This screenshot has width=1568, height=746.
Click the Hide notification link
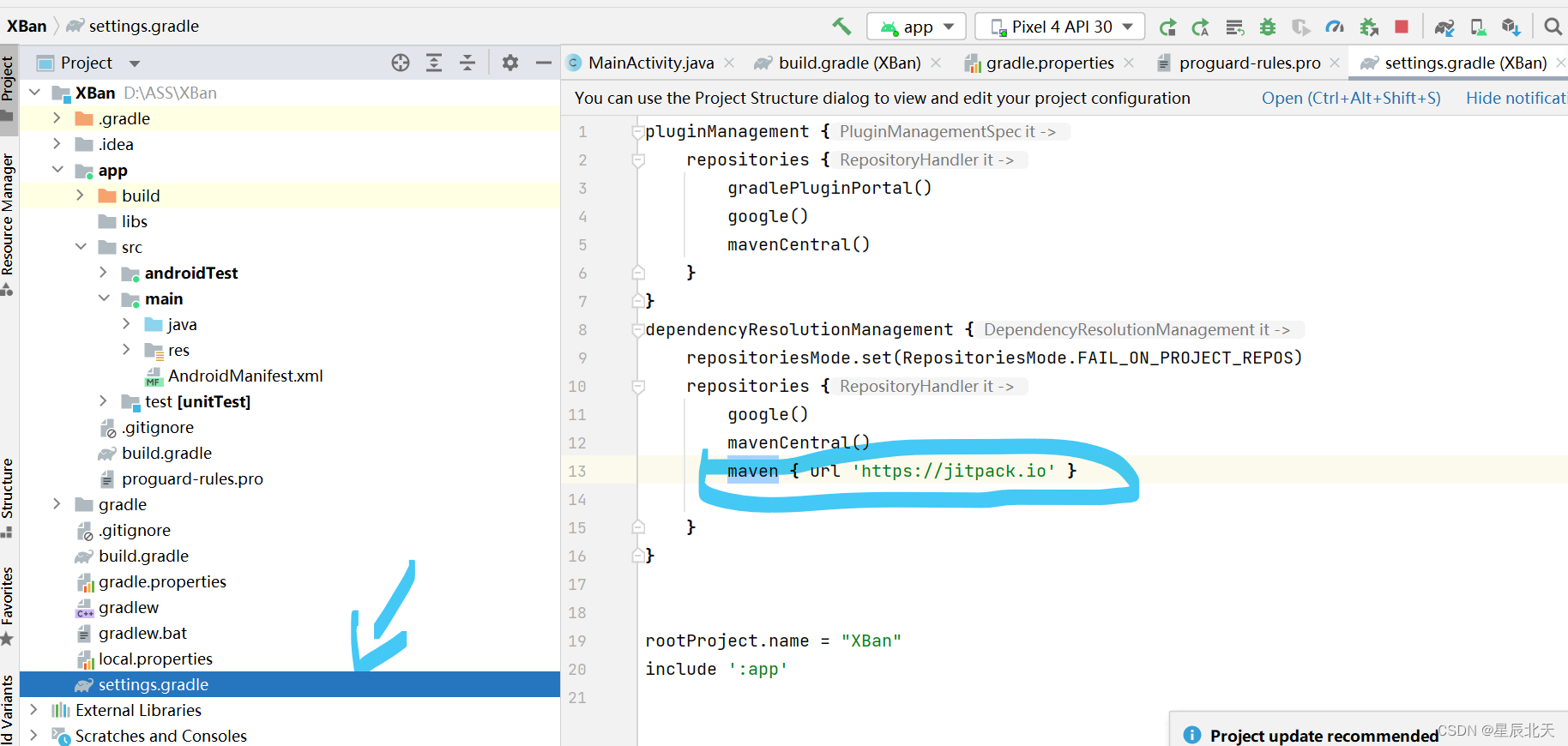[1517, 99]
